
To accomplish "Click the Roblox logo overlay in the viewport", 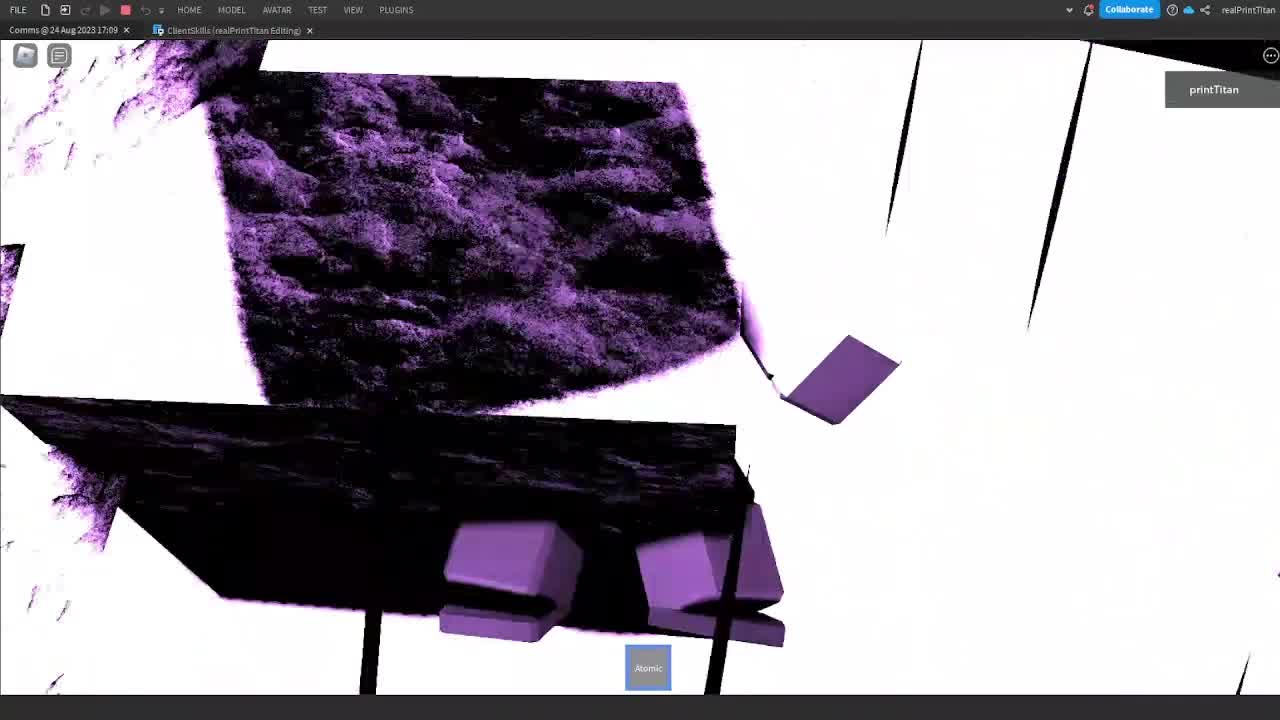I will [x=24, y=55].
